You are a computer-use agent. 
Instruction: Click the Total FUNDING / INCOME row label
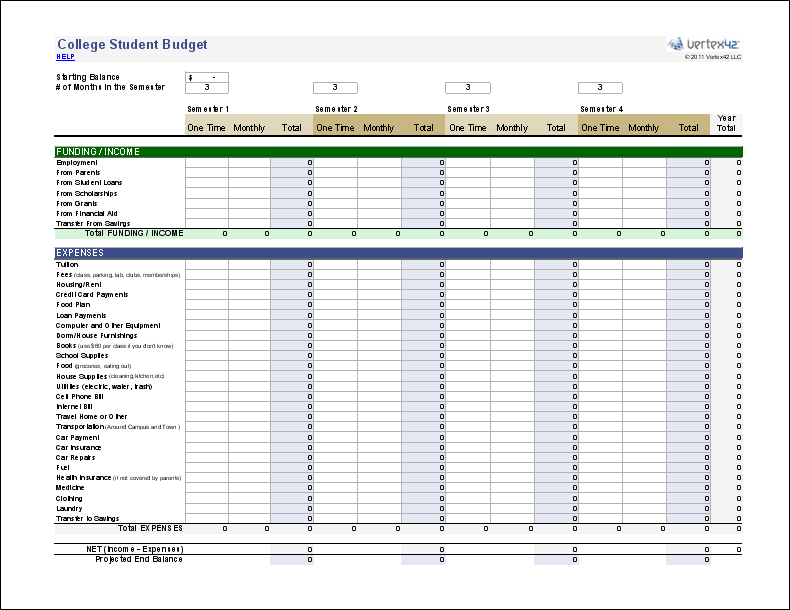pyautogui.click(x=140, y=233)
